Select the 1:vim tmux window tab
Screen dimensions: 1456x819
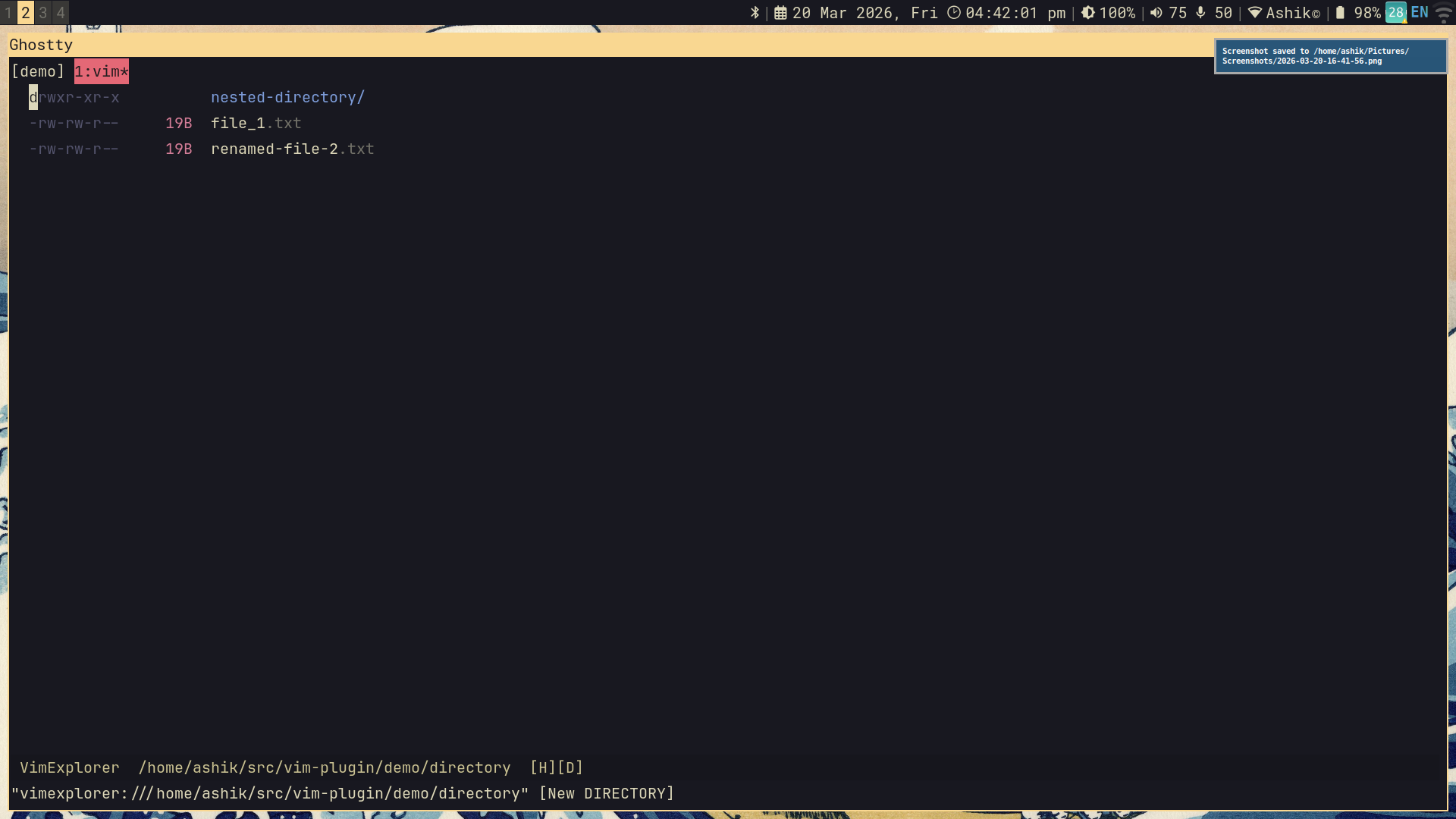pos(101,71)
